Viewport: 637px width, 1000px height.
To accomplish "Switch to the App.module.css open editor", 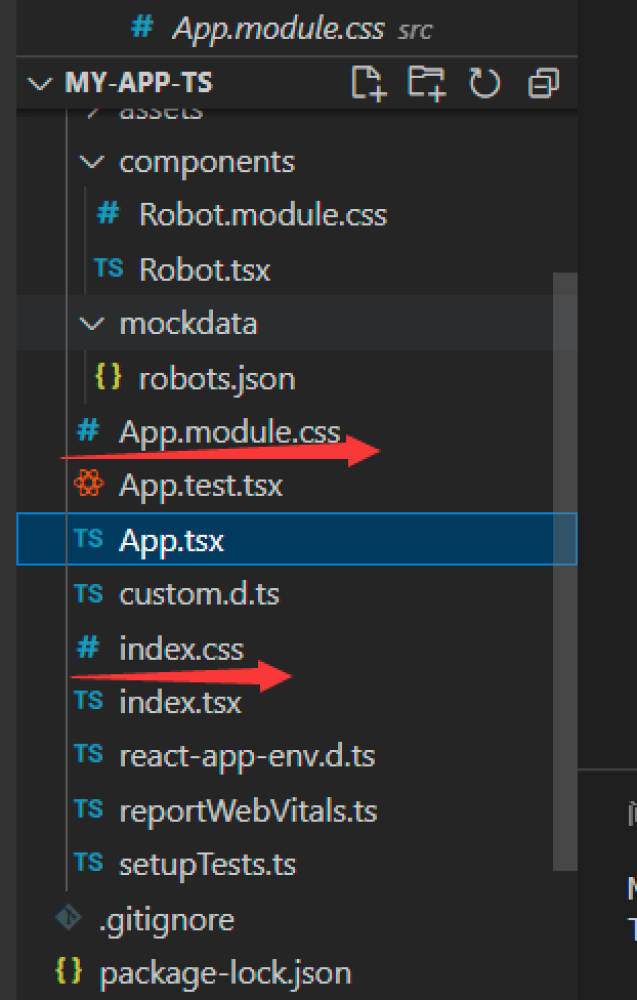I will 277,29.
